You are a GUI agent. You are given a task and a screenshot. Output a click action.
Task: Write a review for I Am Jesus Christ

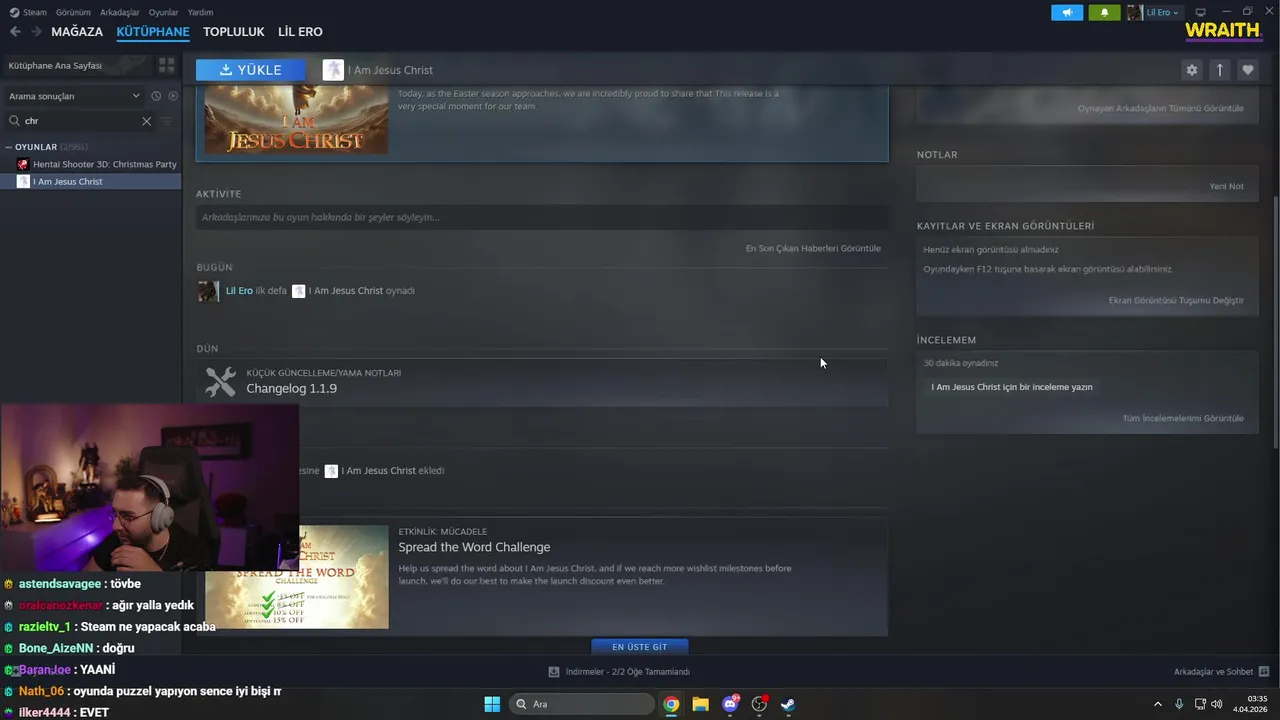(x=1012, y=387)
